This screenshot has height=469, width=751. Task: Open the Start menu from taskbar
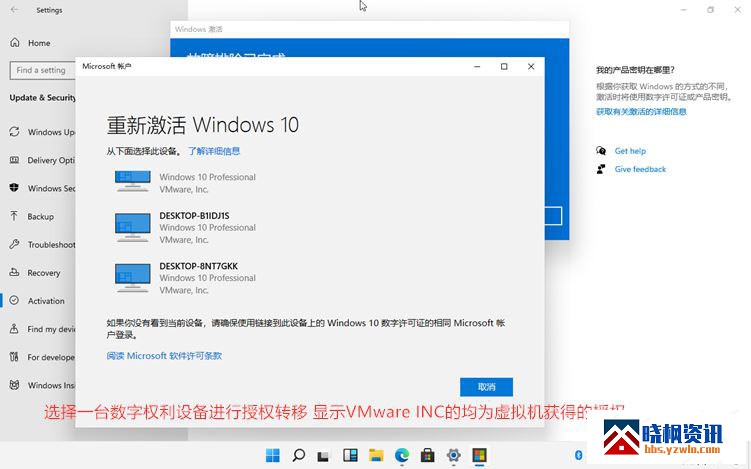pyautogui.click(x=273, y=455)
